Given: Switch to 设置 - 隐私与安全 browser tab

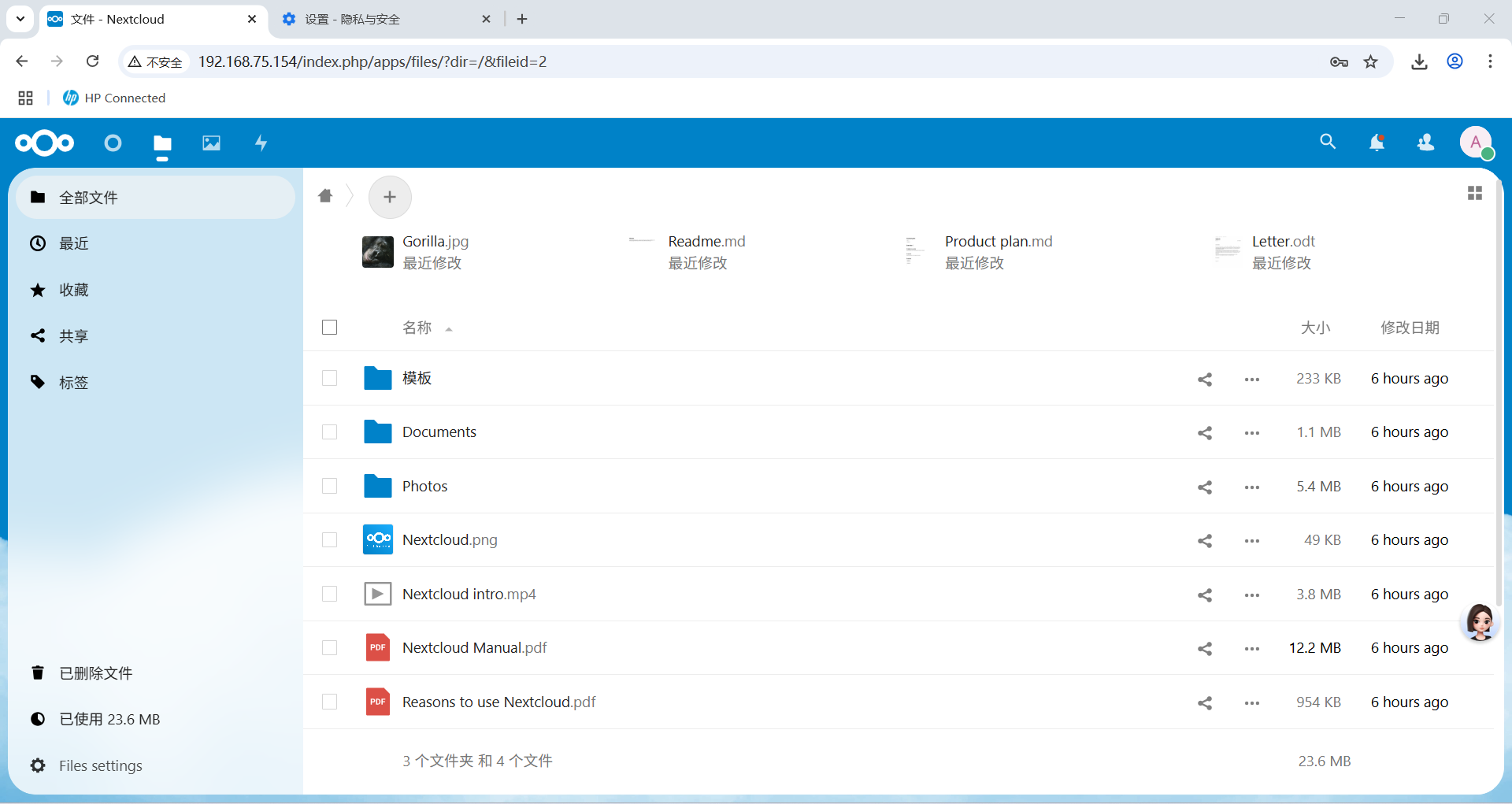Looking at the screenshot, I should pyautogui.click(x=386, y=19).
